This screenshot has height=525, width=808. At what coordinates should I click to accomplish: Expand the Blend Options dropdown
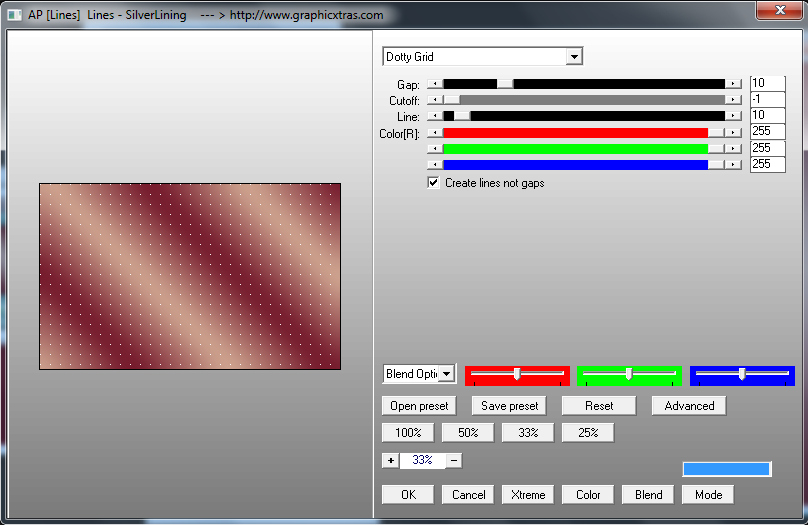click(x=446, y=374)
